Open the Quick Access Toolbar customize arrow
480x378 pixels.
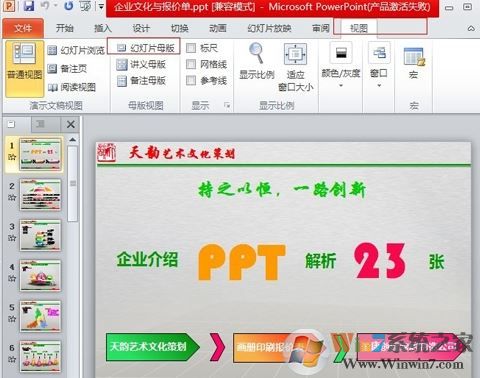click(101, 6)
